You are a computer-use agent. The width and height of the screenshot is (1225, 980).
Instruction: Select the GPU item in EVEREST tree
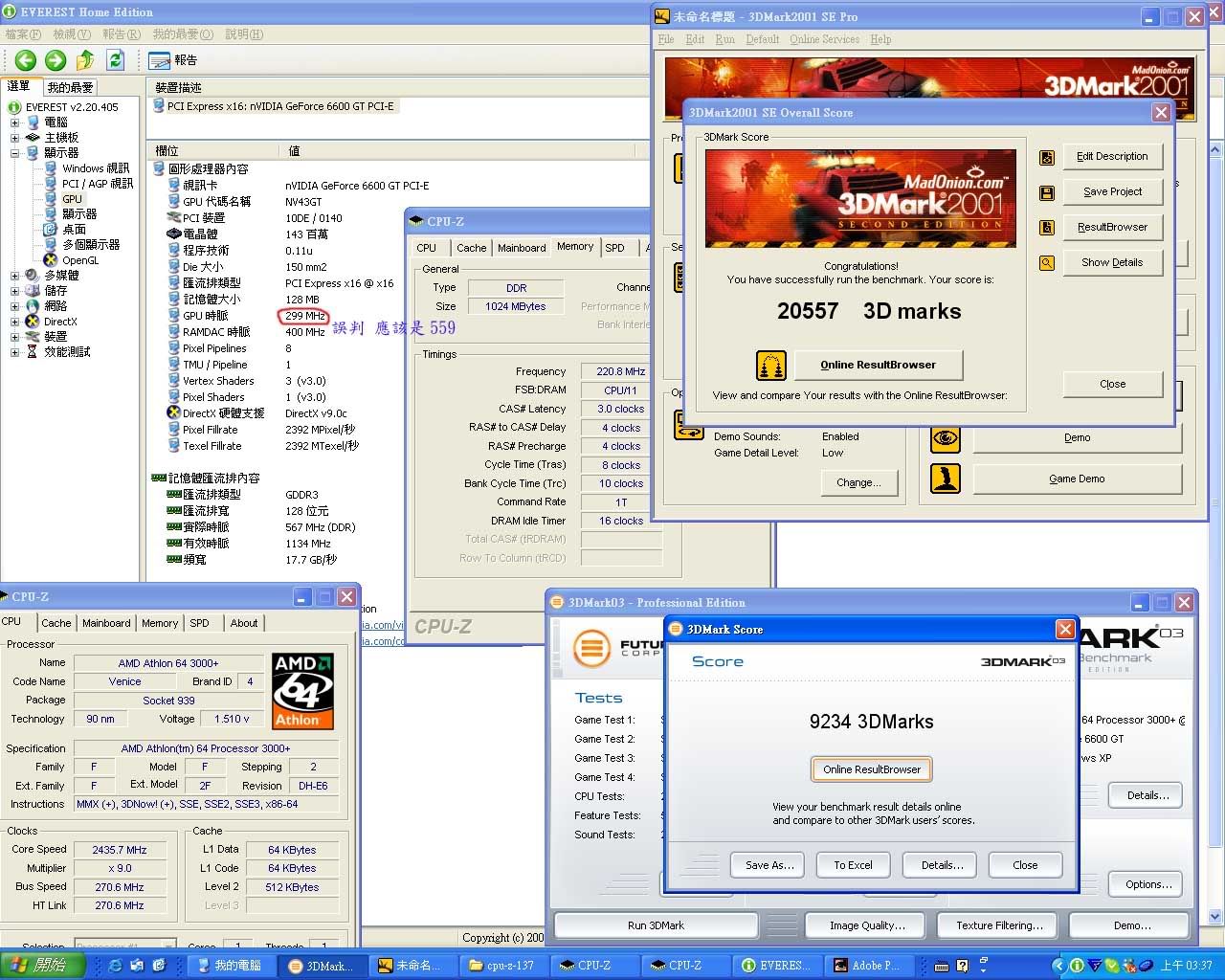pyautogui.click(x=72, y=199)
